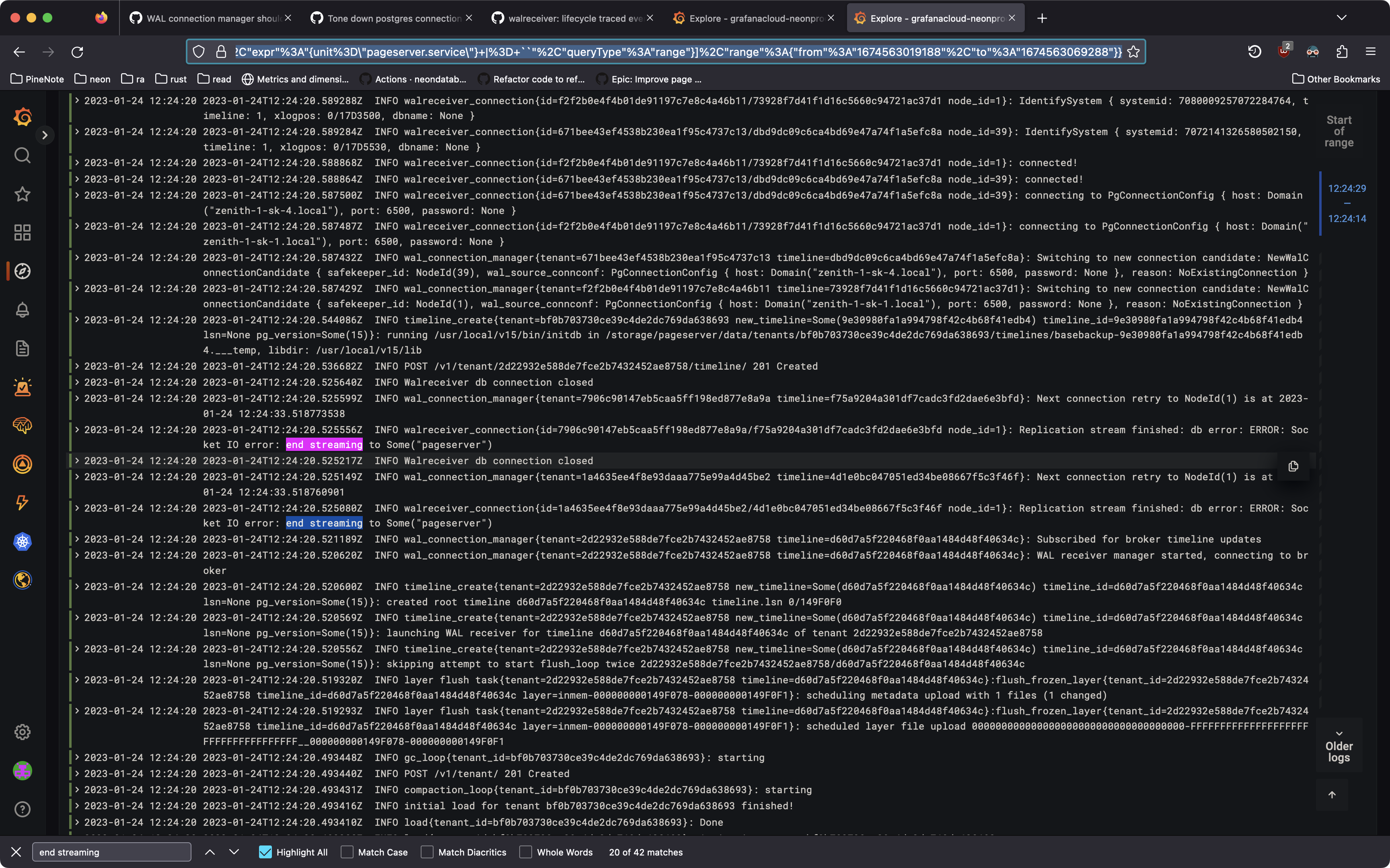Screen dimensions: 1390x868
Task: Open the Explore compass icon in sidebar
Action: (x=23, y=271)
